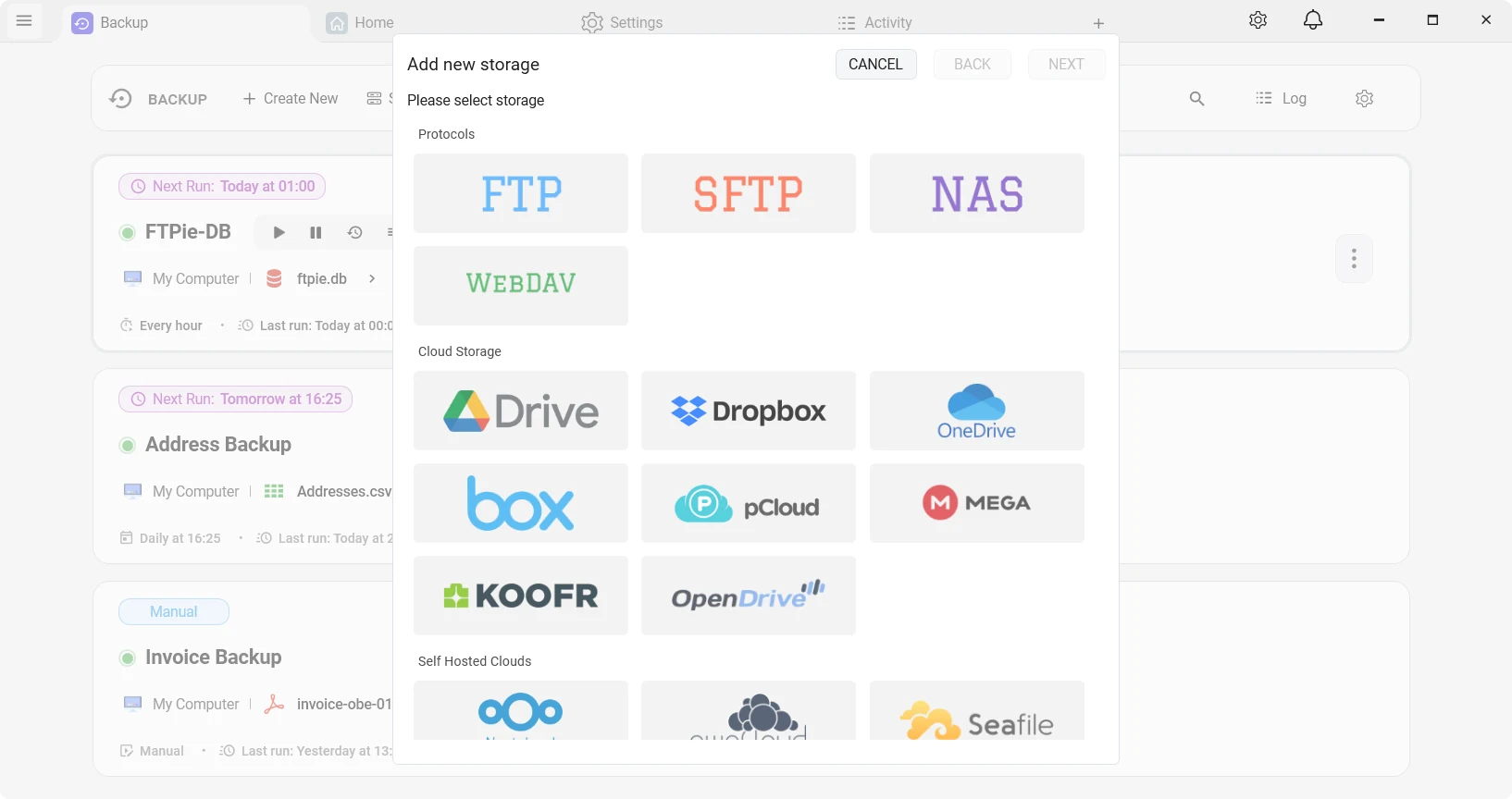The image size is (1512, 799).
Task: Open the Log view
Action: point(1282,98)
